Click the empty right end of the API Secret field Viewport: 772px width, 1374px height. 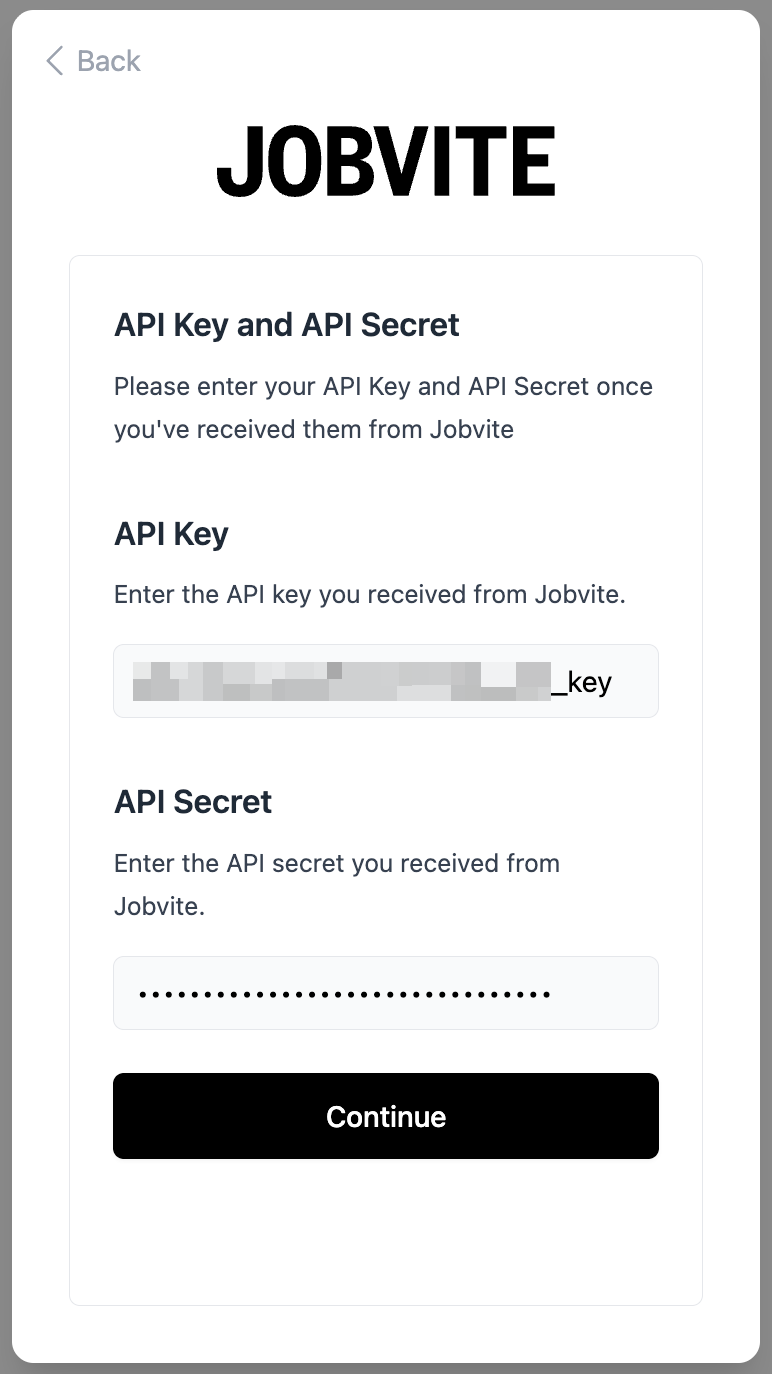[x=608, y=993]
